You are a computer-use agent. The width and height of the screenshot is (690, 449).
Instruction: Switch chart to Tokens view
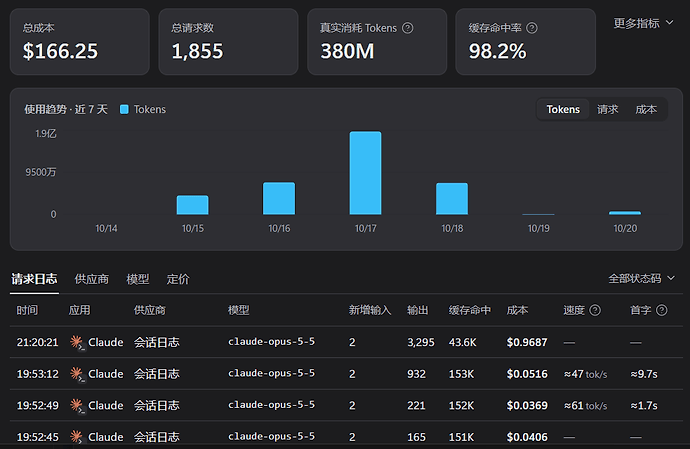click(563, 109)
